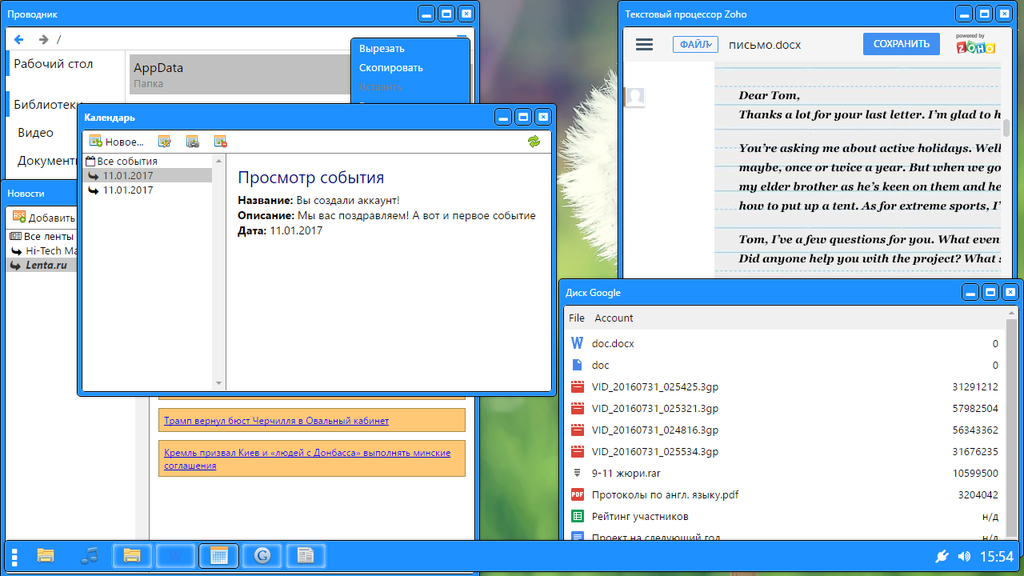This screenshot has width=1024, height=576.
Task: Select the Все события tree root
Action: pos(122,161)
